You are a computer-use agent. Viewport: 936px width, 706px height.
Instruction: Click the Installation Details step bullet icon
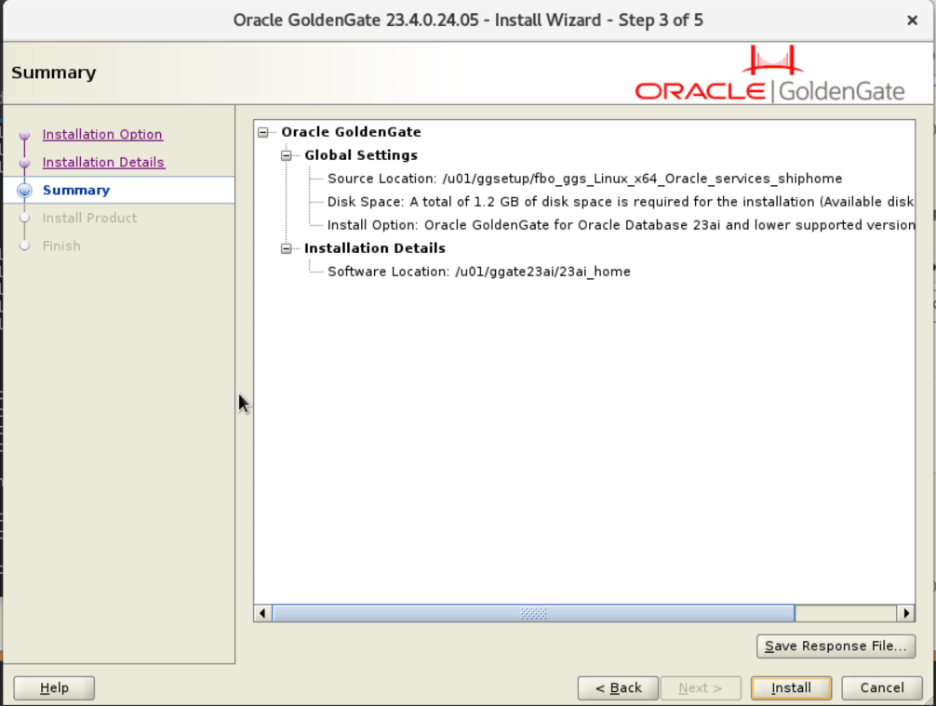pyautogui.click(x=24, y=163)
